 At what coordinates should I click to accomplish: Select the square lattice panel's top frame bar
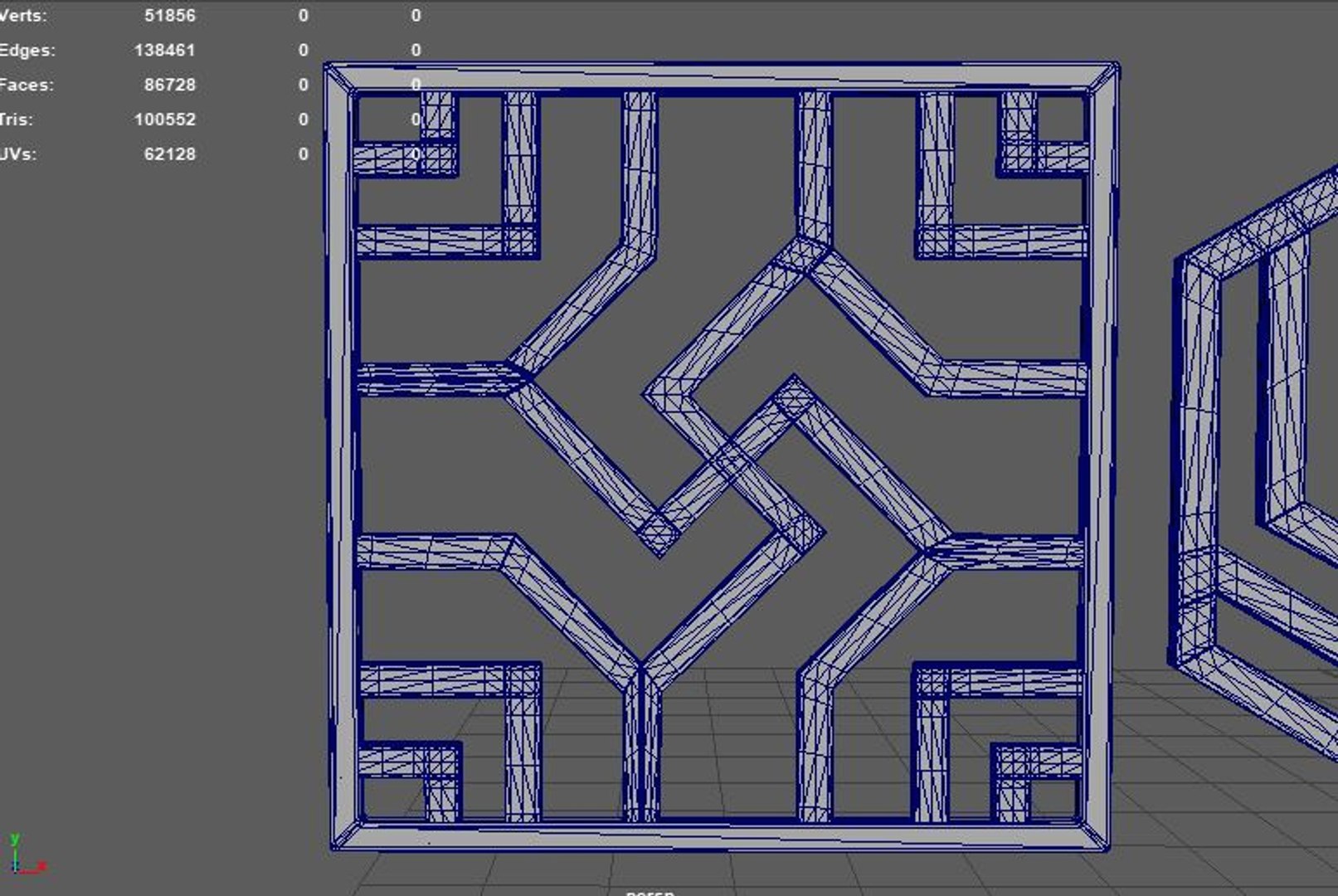[x=722, y=77]
